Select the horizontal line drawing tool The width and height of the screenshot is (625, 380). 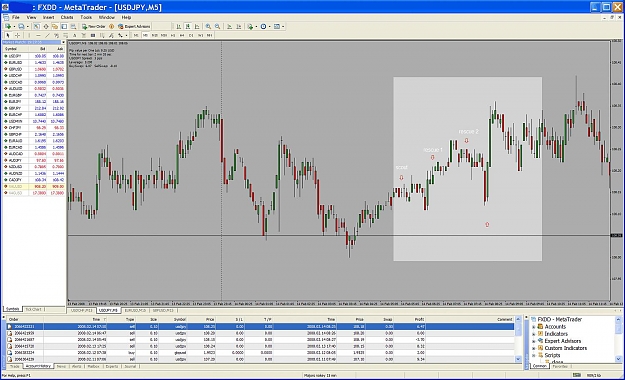tap(38, 35)
